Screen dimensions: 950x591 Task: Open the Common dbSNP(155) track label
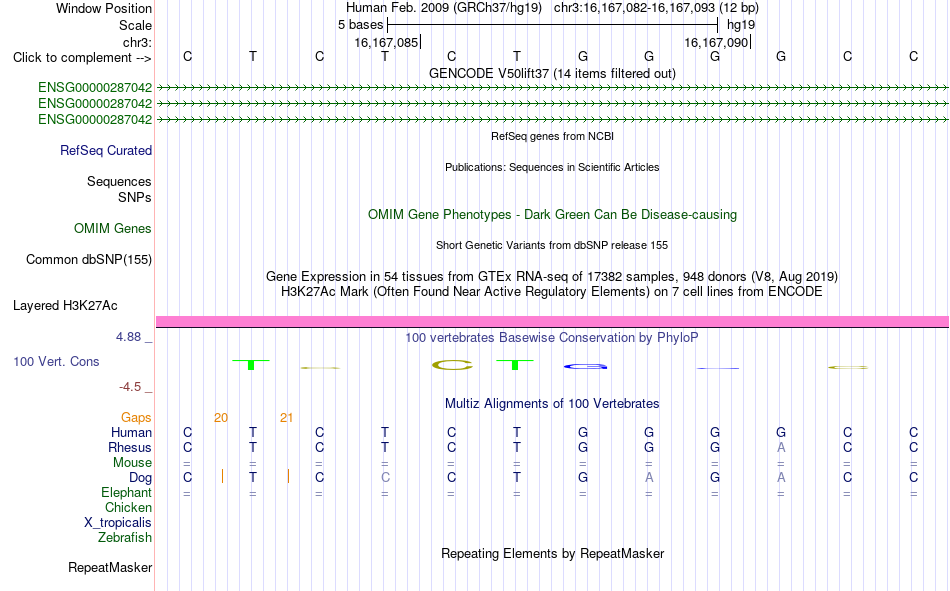(89, 259)
